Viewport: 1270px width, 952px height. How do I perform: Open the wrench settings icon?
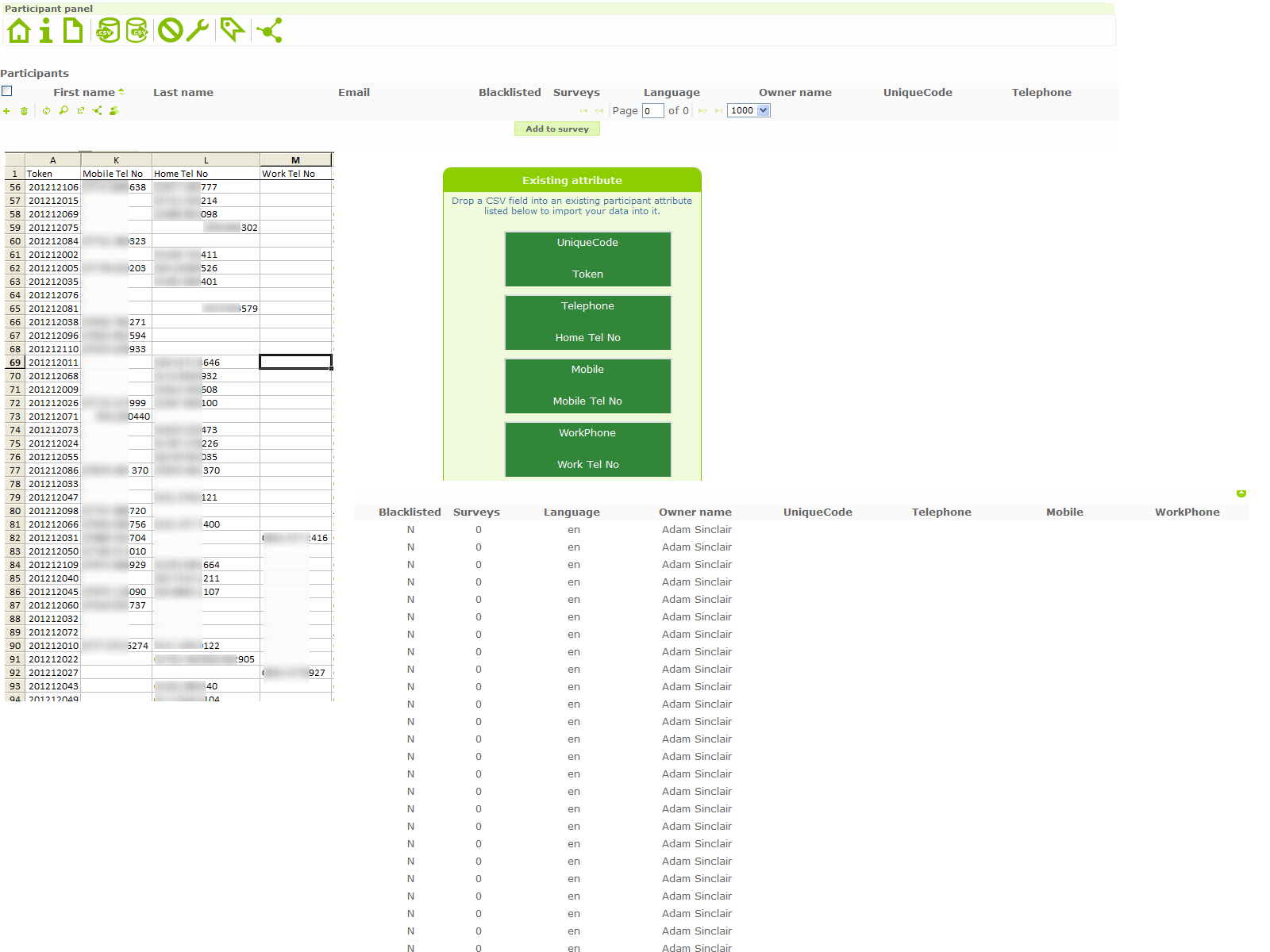point(198,31)
